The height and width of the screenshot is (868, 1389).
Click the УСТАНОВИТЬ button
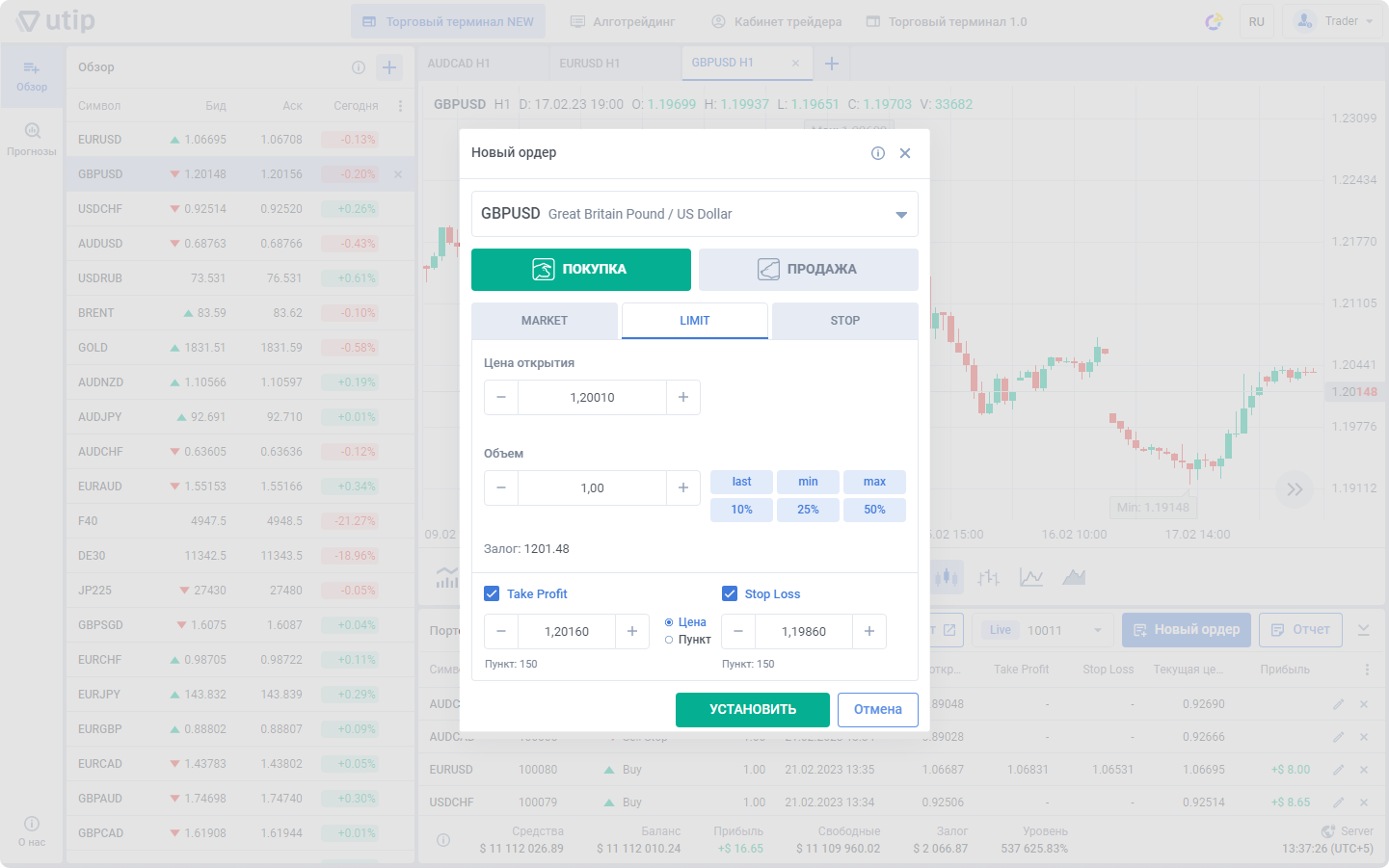tap(753, 710)
